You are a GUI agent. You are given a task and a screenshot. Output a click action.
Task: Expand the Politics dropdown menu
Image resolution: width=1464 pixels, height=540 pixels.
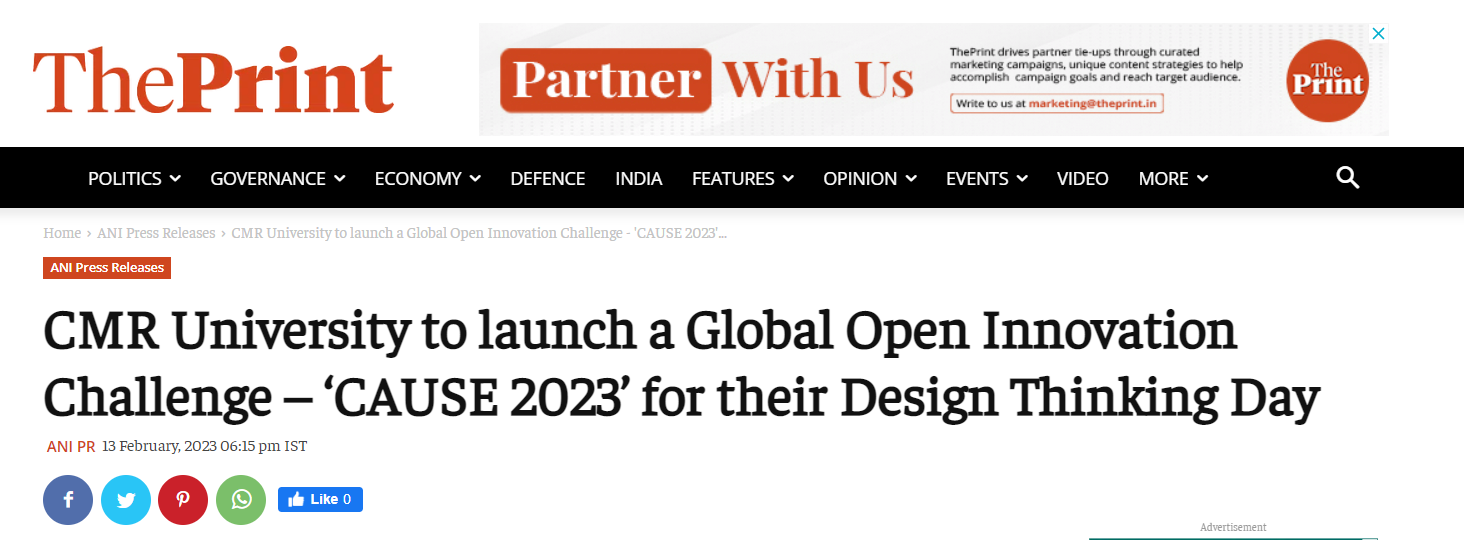click(134, 179)
